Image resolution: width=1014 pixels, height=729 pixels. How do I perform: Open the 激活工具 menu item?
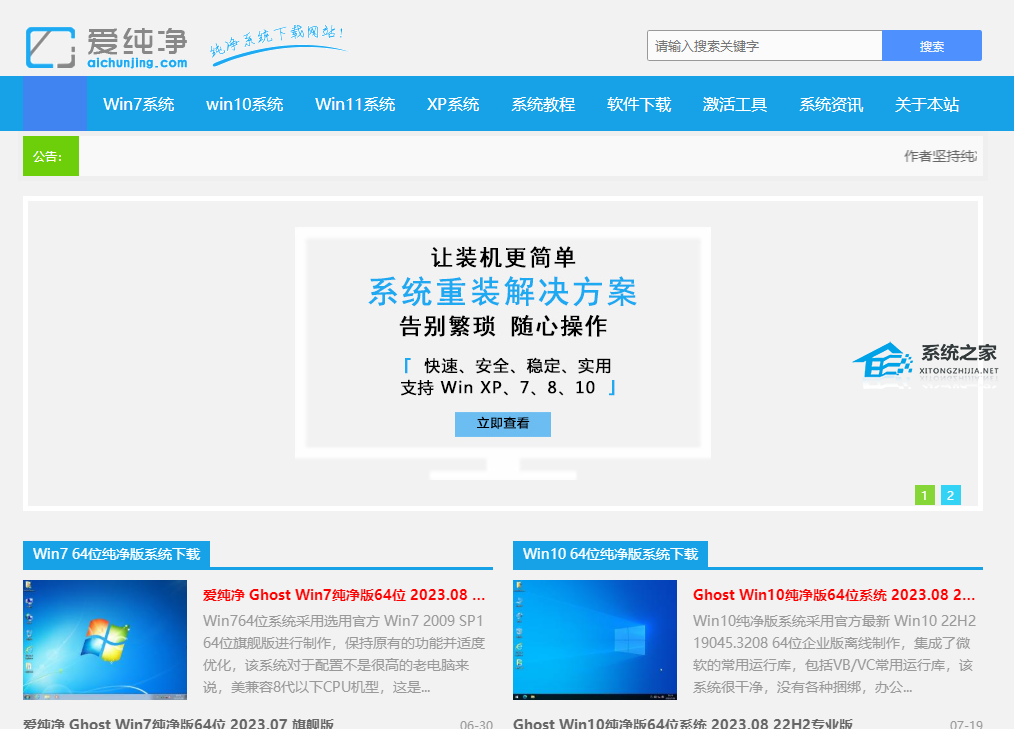pos(735,104)
